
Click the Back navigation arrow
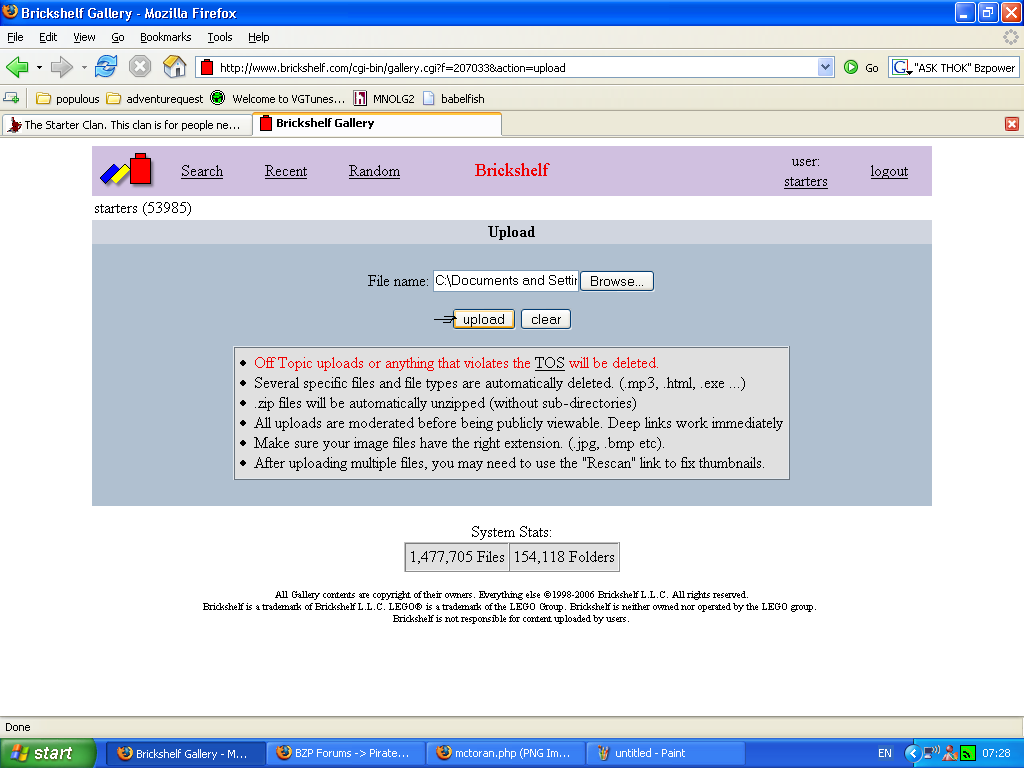(x=20, y=67)
